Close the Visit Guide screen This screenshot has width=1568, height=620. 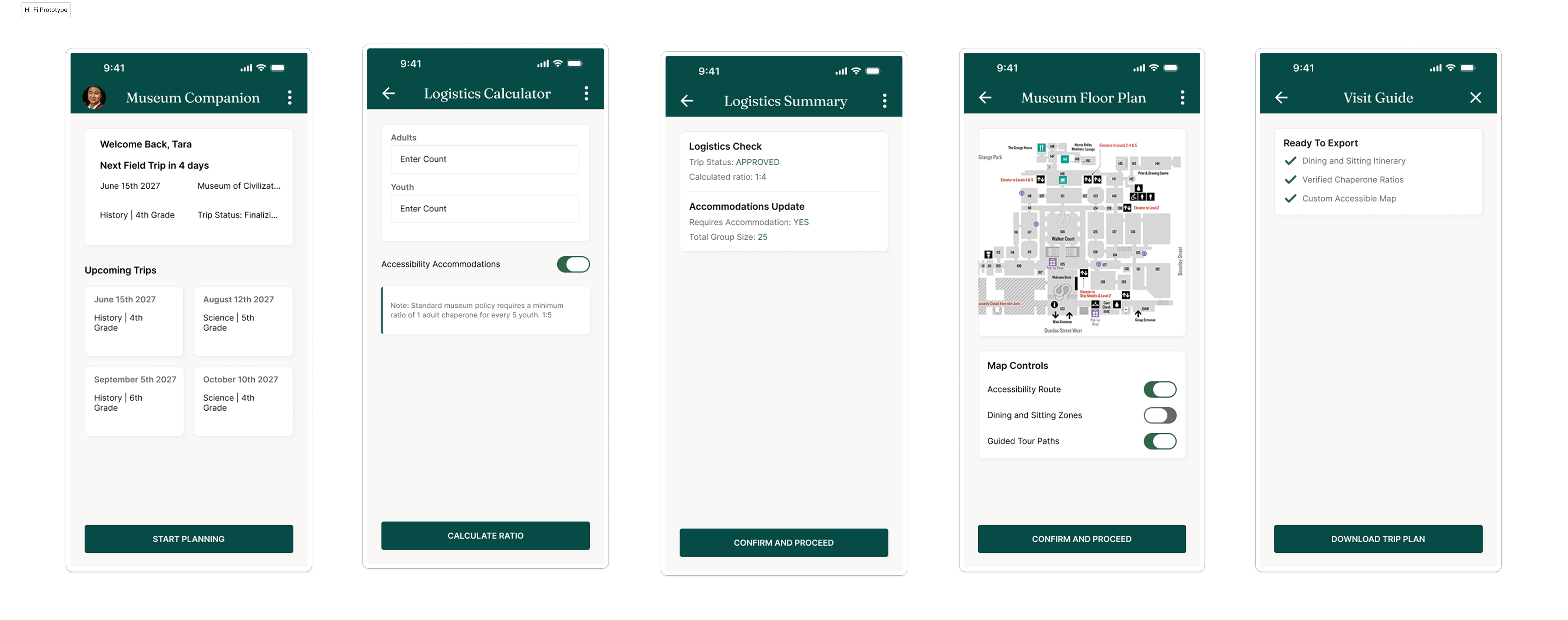pyautogui.click(x=1475, y=97)
